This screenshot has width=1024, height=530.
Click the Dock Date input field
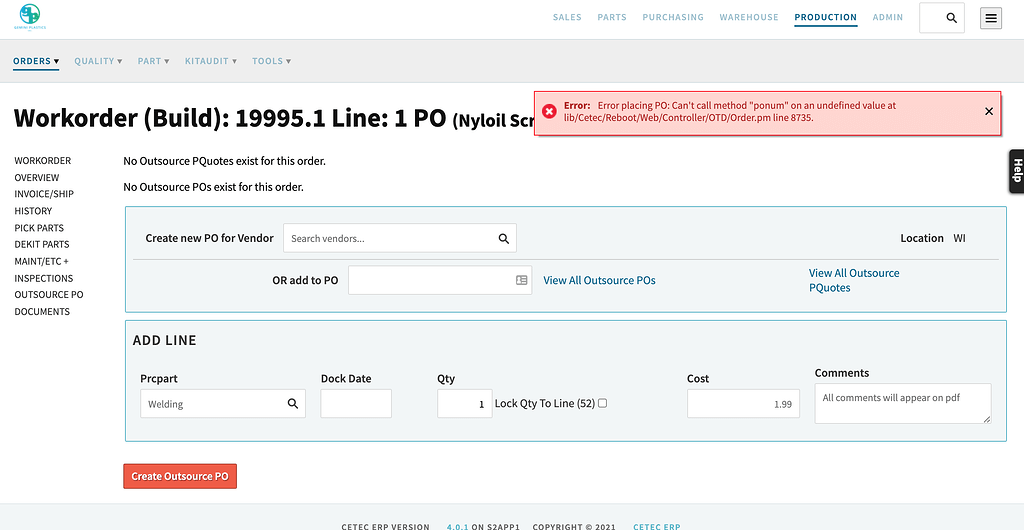pos(356,404)
